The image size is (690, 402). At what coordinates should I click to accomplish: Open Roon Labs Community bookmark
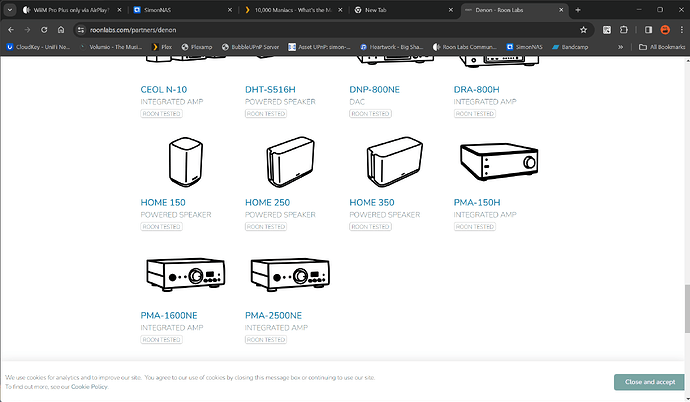465,47
